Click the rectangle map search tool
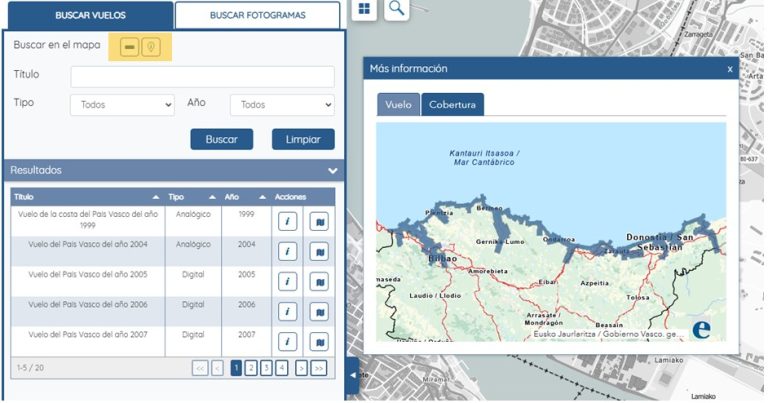Viewport: 768px width, 403px height. pyautogui.click(x=130, y=47)
